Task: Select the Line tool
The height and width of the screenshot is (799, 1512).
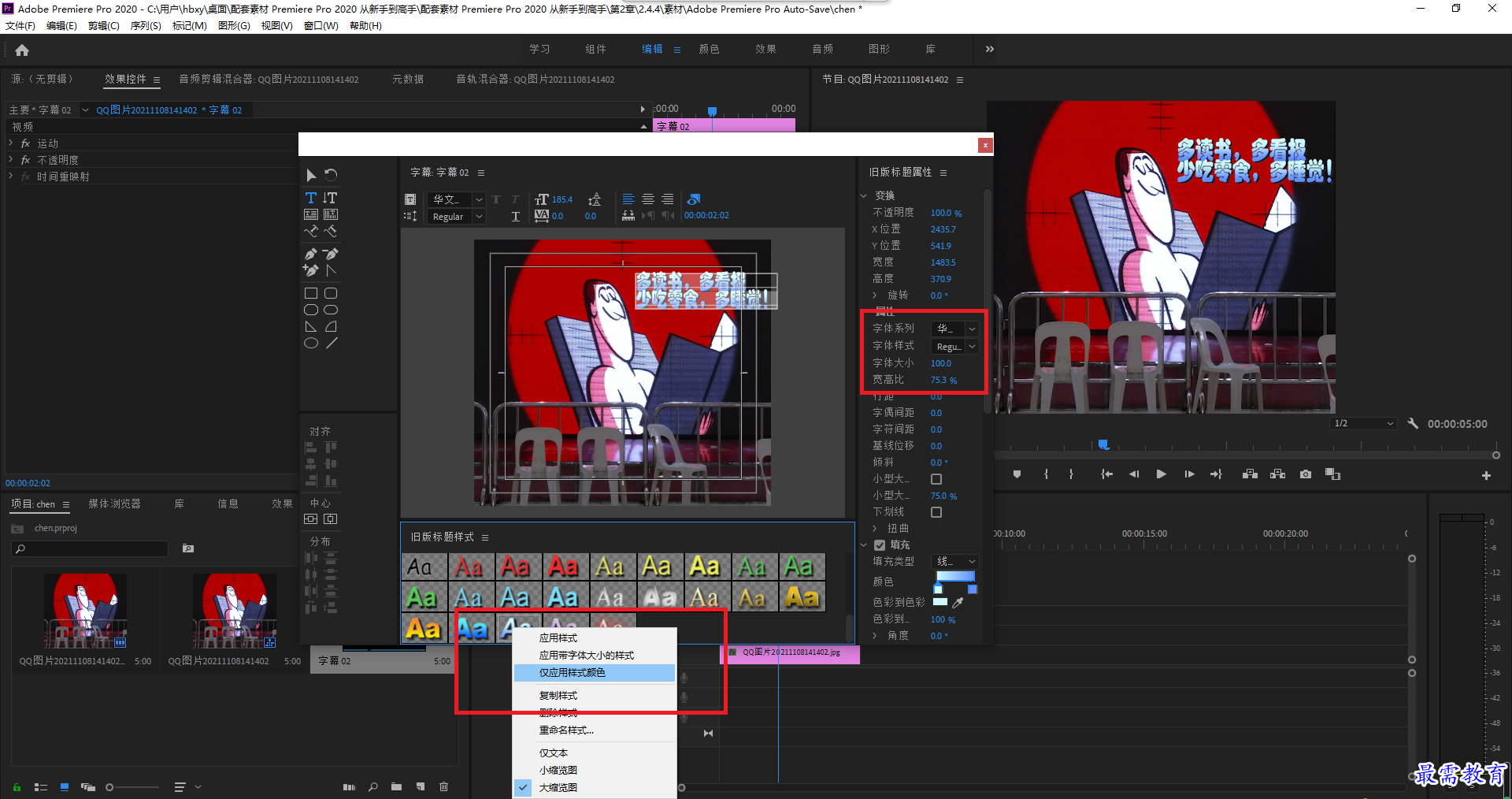Action: click(332, 344)
